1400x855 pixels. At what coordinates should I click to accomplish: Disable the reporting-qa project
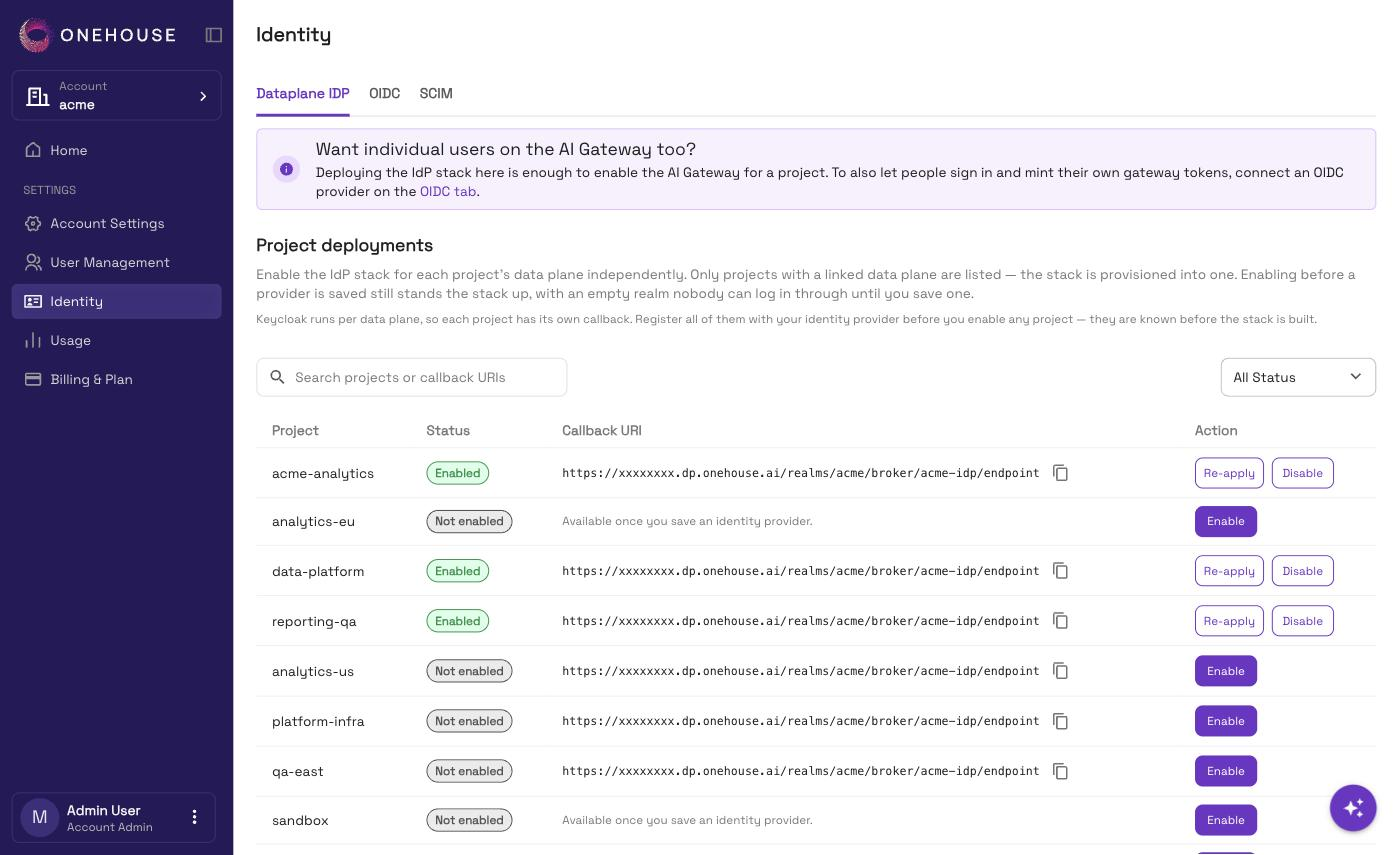(x=1302, y=621)
